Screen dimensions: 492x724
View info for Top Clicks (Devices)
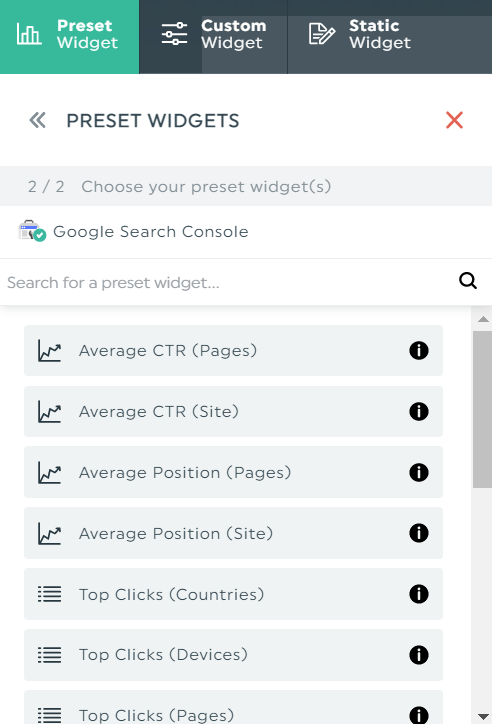point(419,655)
